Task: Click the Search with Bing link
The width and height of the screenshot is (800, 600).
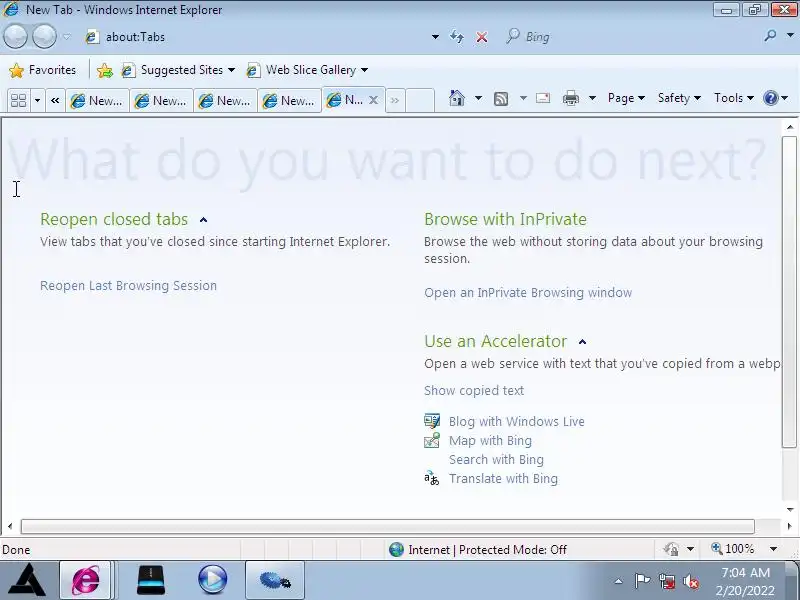Action: click(496, 459)
